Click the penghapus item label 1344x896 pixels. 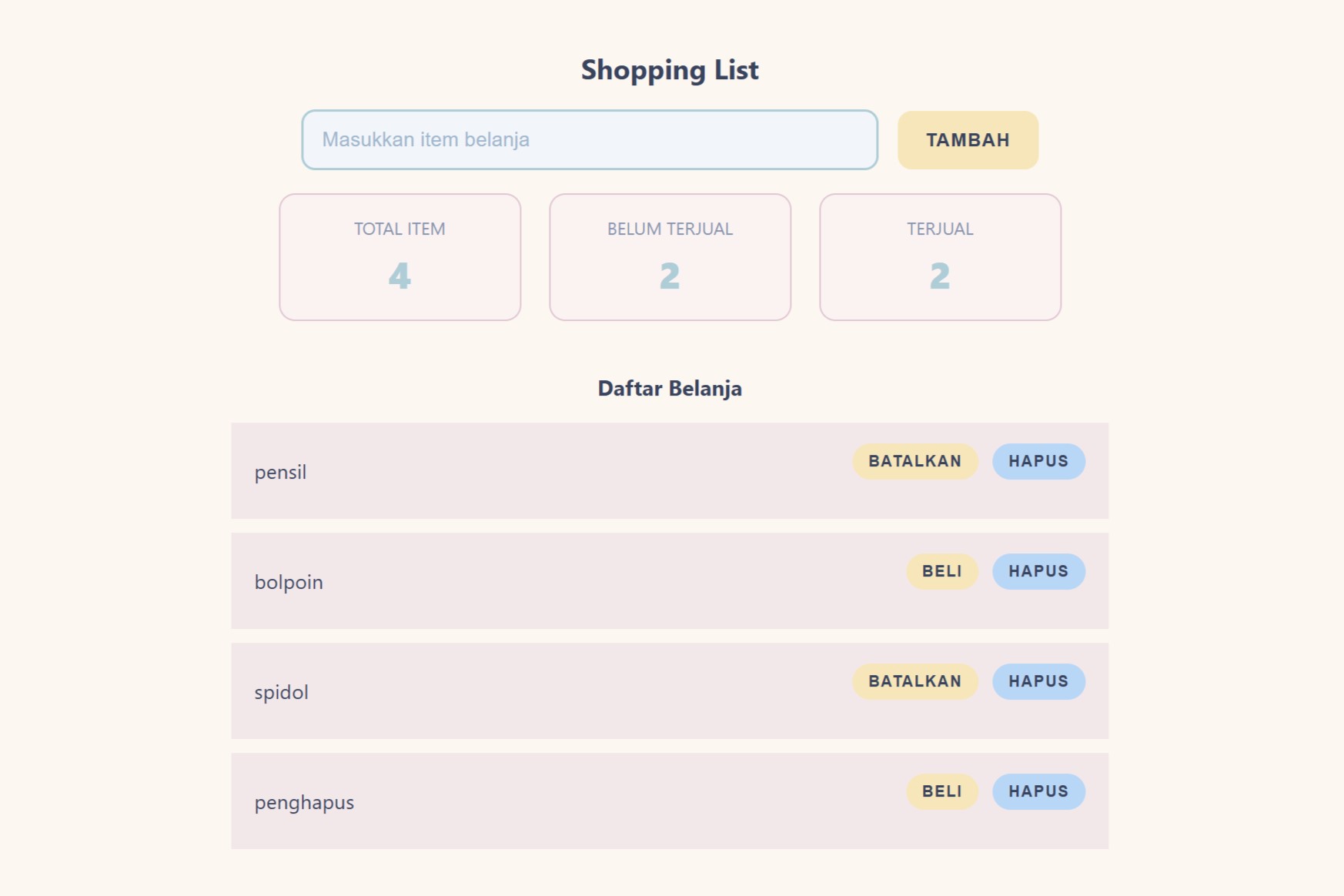[x=304, y=802]
